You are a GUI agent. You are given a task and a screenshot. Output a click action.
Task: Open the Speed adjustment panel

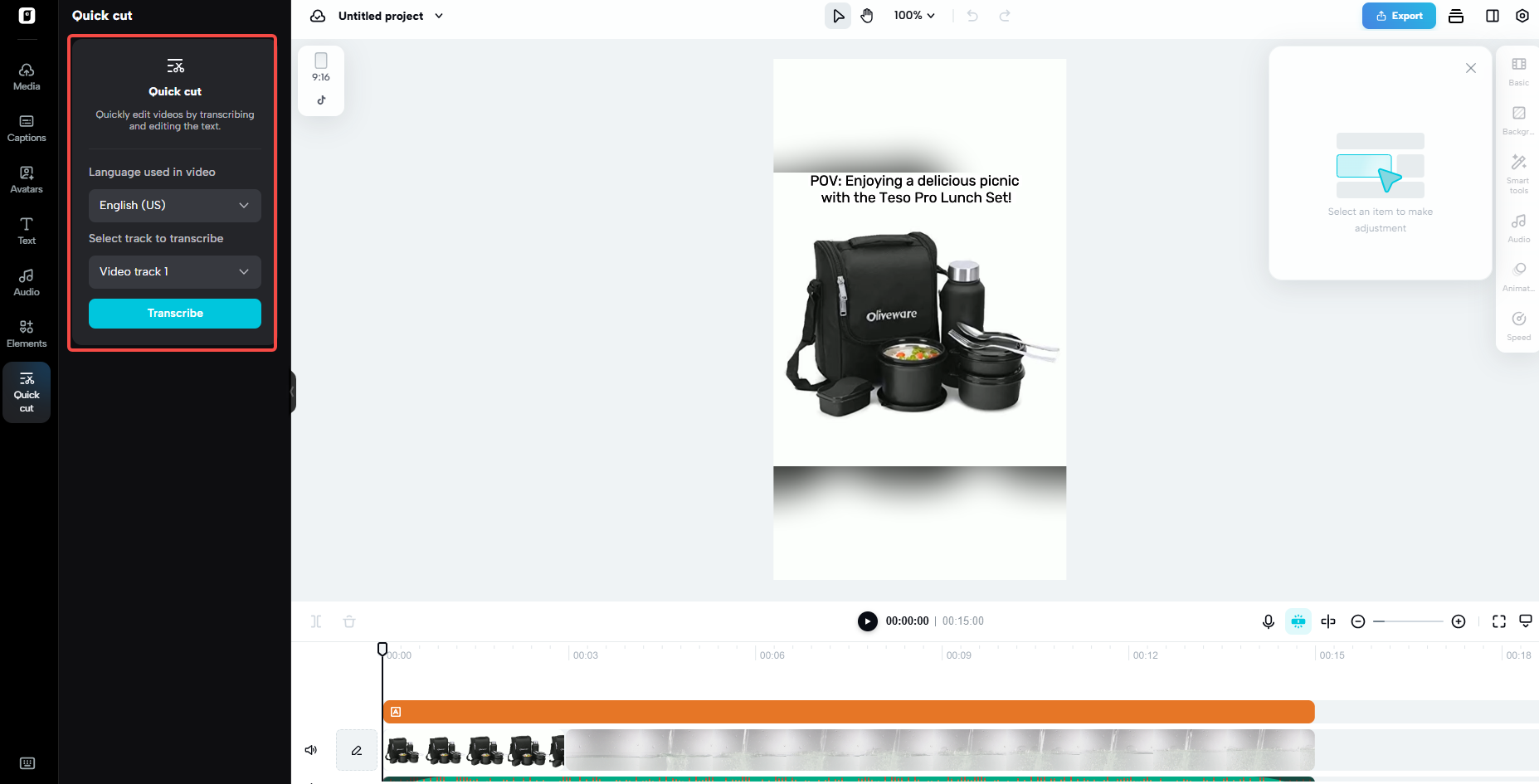(x=1518, y=325)
